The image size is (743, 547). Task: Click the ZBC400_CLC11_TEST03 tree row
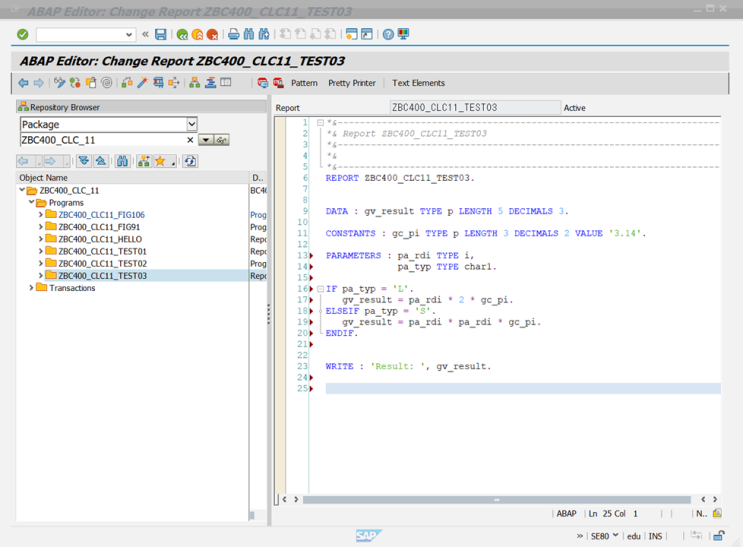pos(133,275)
